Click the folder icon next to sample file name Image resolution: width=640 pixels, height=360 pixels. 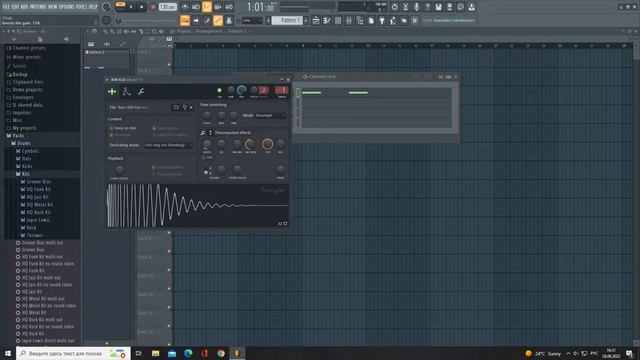pyautogui.click(x=176, y=107)
